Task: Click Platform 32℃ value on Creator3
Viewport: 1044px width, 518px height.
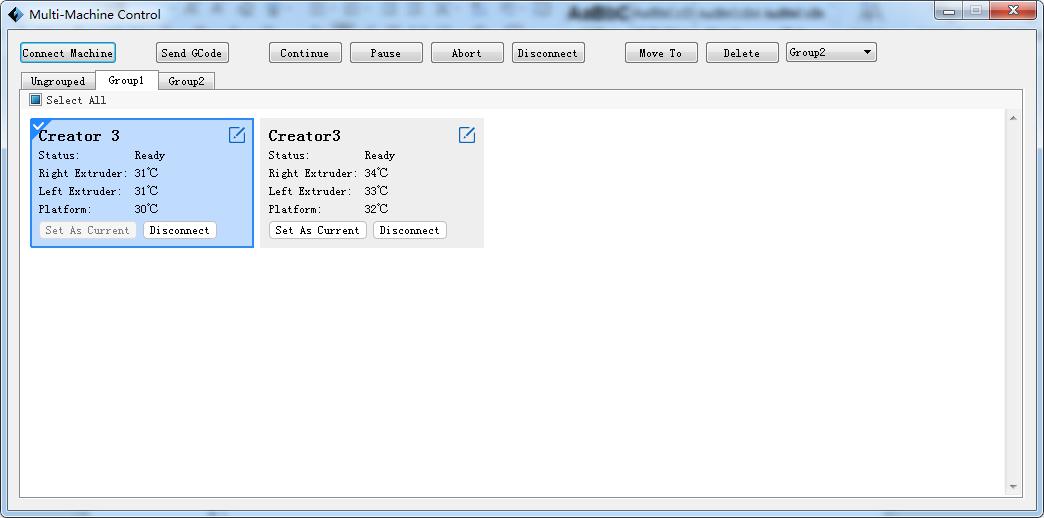Action: click(x=376, y=209)
